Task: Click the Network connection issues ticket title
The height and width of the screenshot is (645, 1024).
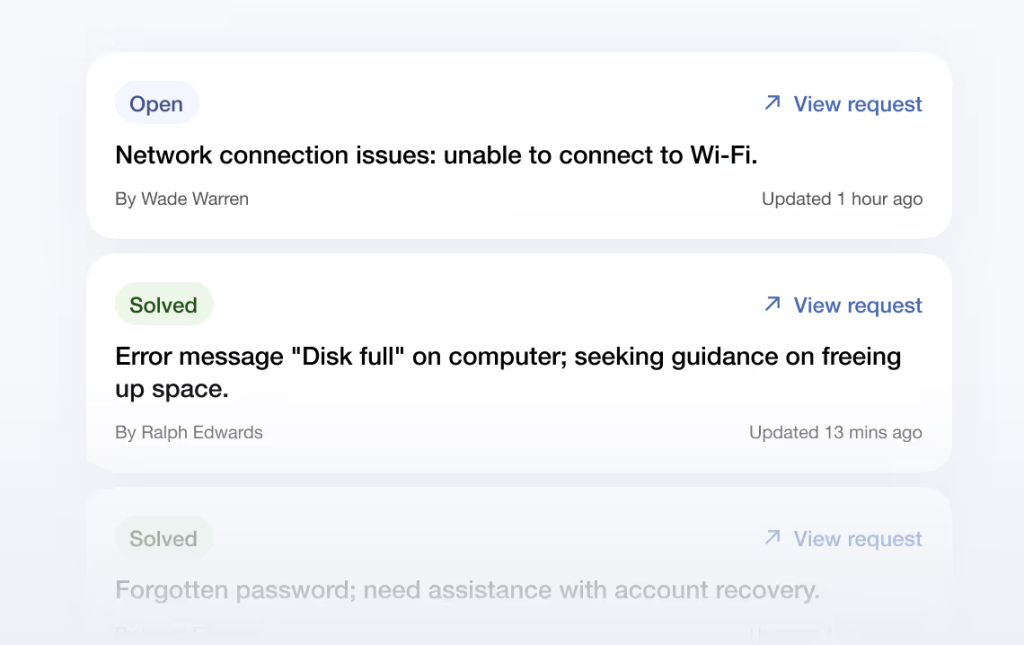Action: pos(437,155)
